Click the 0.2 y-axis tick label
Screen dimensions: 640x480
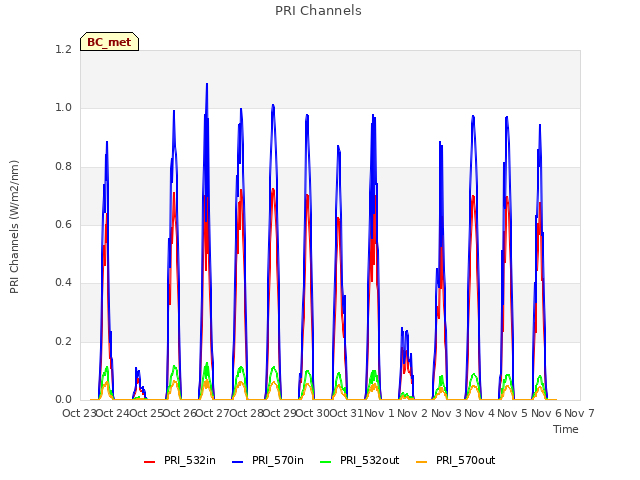coord(63,341)
